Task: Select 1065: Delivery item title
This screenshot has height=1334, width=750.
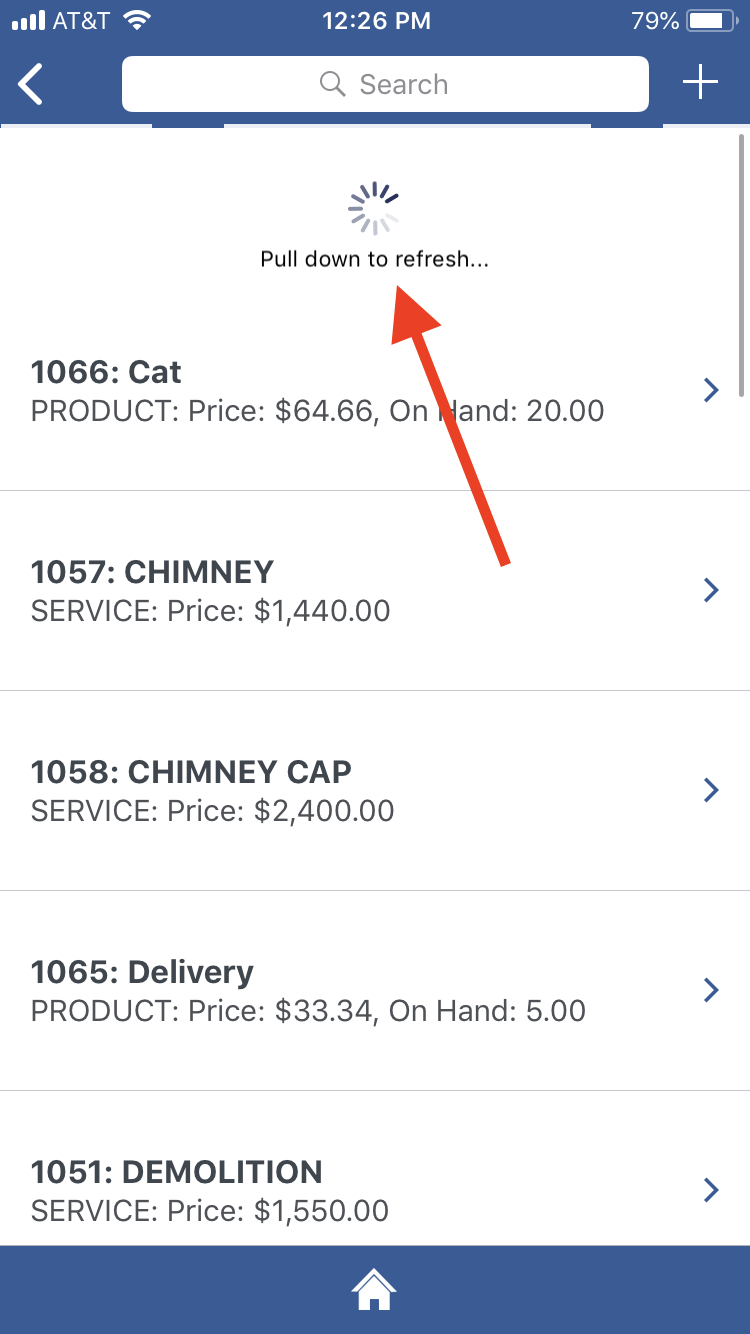Action: click(x=142, y=972)
